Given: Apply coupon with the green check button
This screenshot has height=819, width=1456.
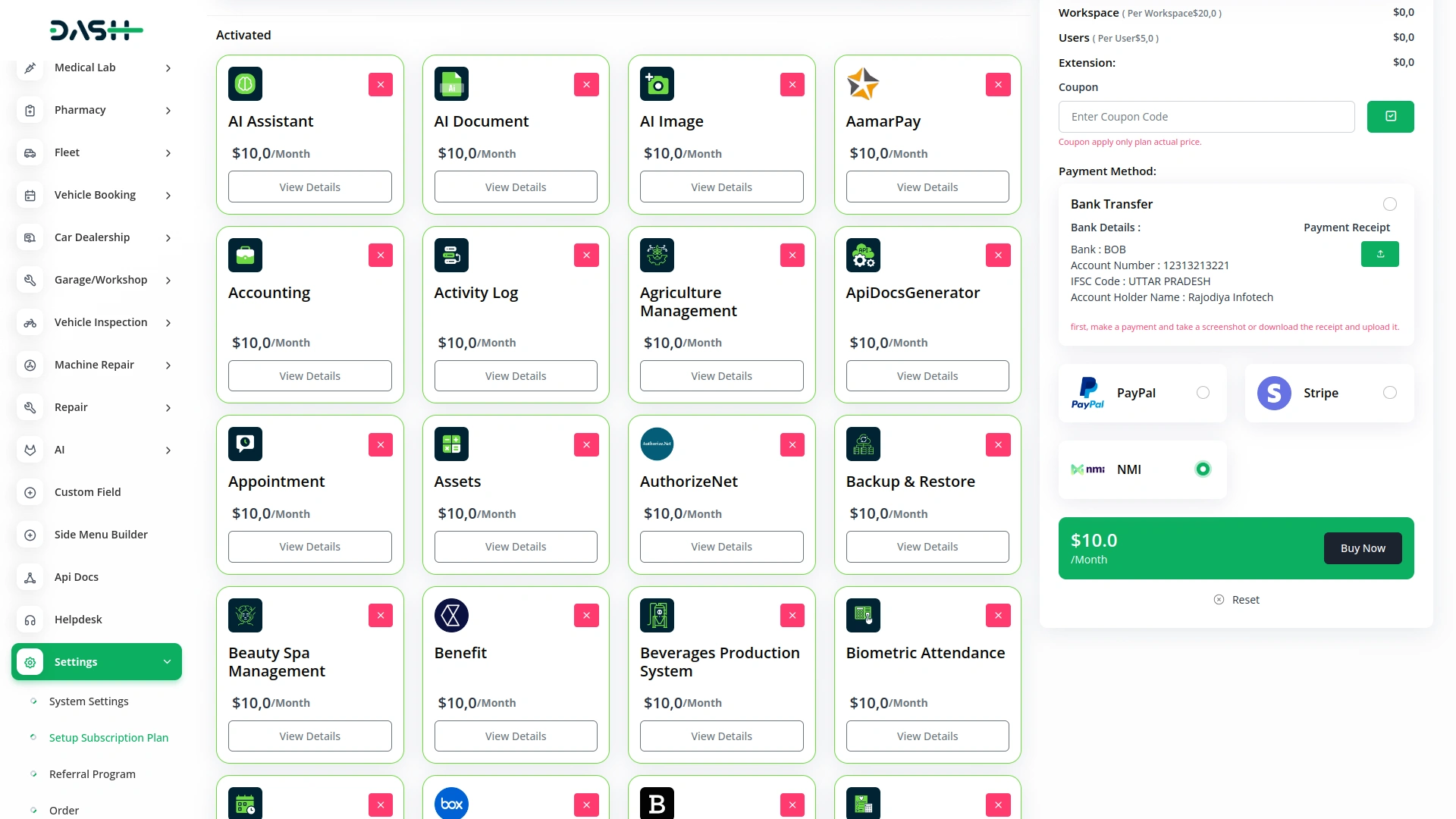Looking at the screenshot, I should click(1390, 117).
